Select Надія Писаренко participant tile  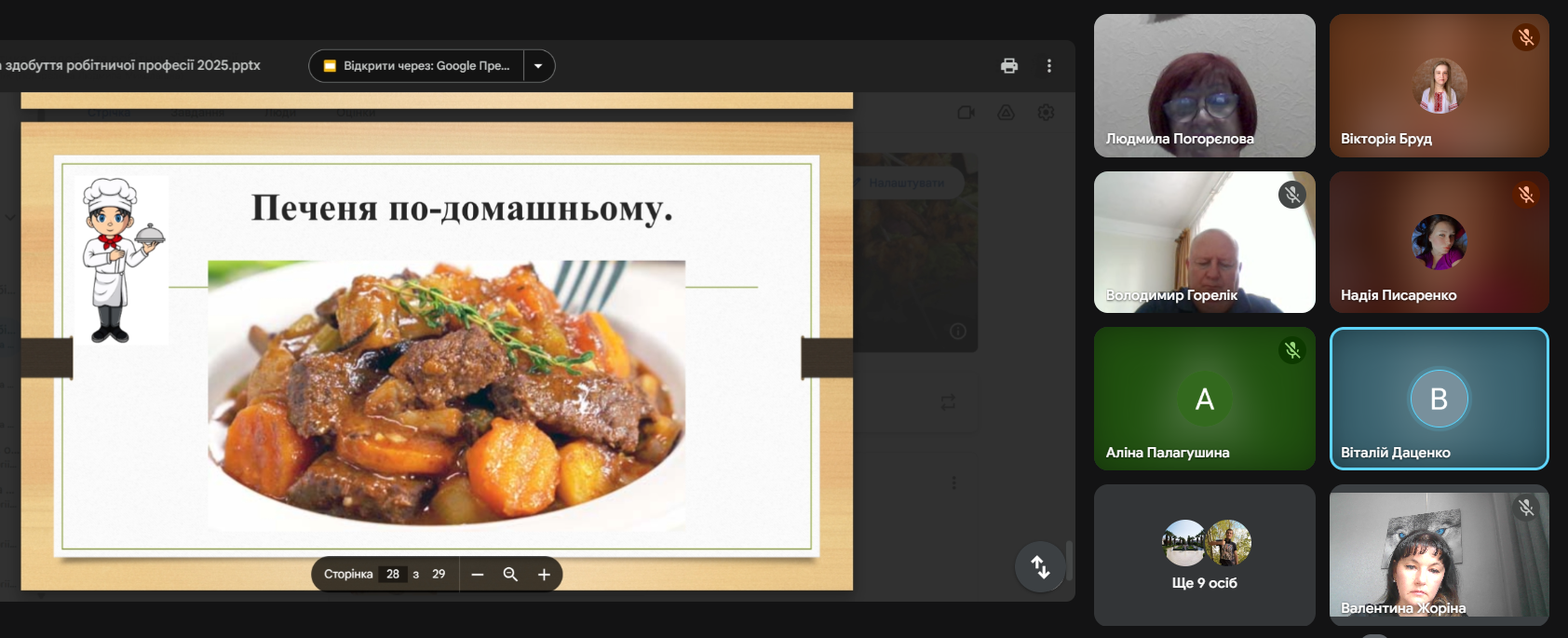pos(1440,242)
